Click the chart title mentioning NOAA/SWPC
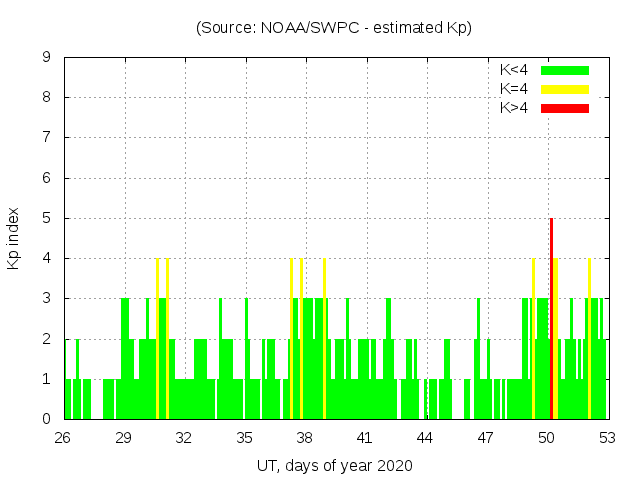The width and height of the screenshot is (640, 480). pos(334,28)
